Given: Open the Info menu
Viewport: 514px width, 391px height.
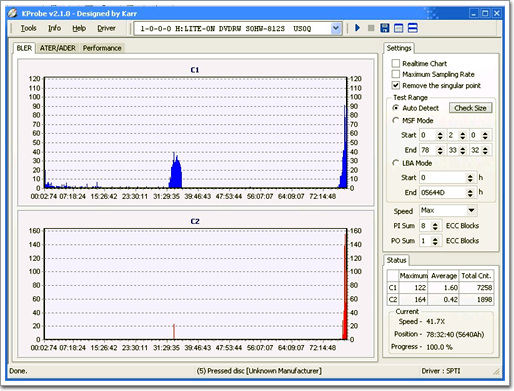Looking at the screenshot, I should point(55,28).
